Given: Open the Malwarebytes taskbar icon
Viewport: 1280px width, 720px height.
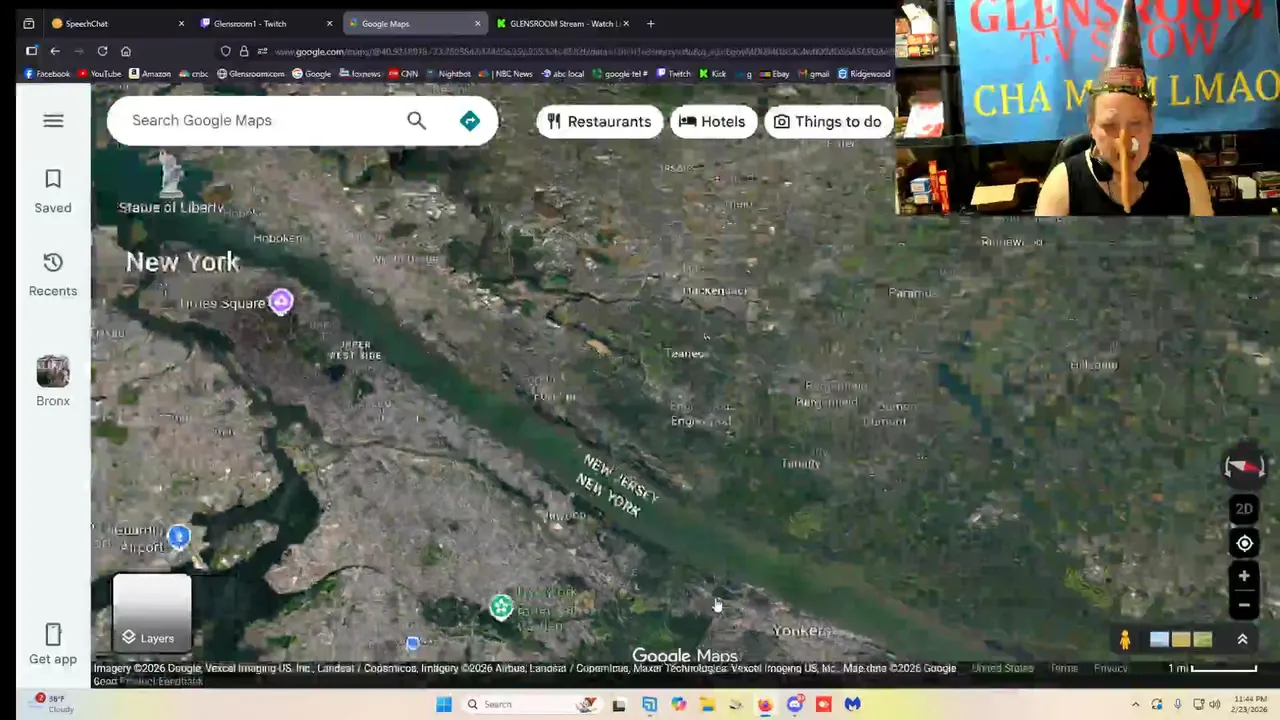Looking at the screenshot, I should click(852, 704).
